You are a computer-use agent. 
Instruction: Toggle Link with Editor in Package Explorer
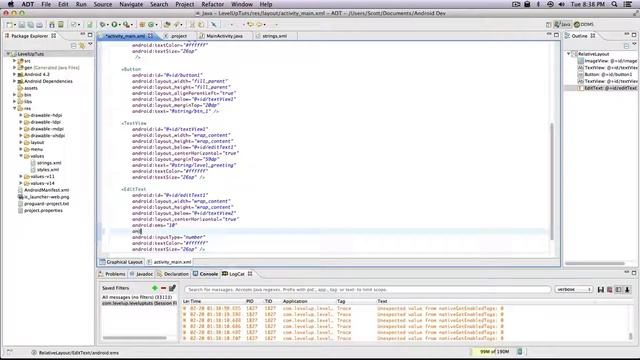82,45
